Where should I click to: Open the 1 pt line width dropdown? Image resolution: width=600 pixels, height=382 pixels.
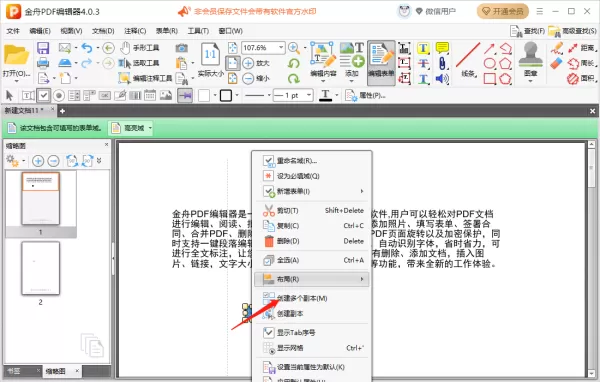click(309, 95)
